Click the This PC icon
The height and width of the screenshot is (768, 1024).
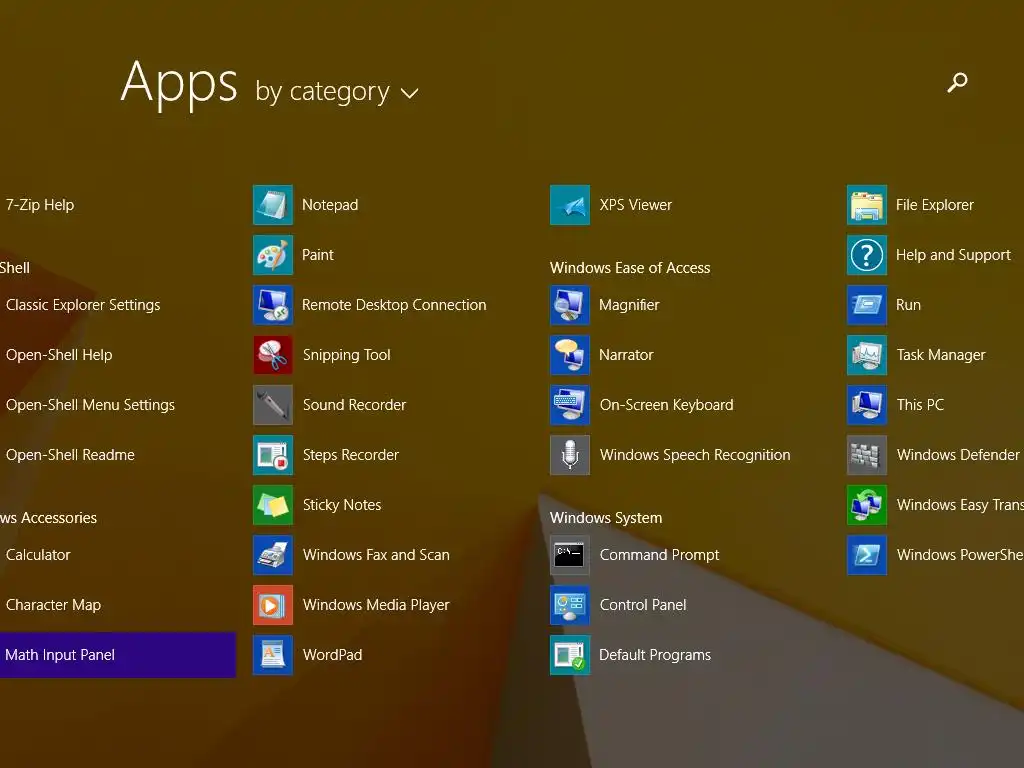pyautogui.click(x=867, y=405)
